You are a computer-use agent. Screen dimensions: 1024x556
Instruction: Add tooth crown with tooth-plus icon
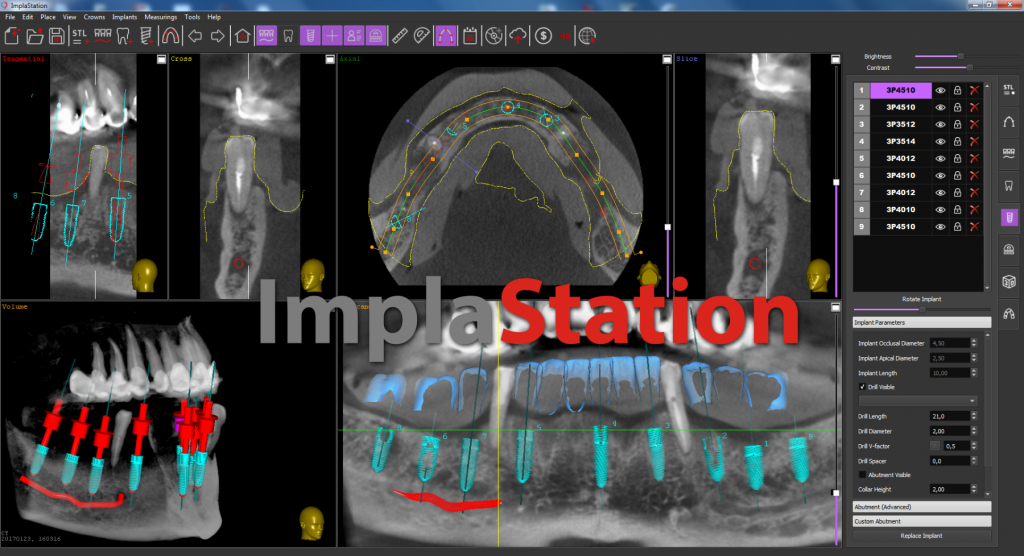coord(124,36)
